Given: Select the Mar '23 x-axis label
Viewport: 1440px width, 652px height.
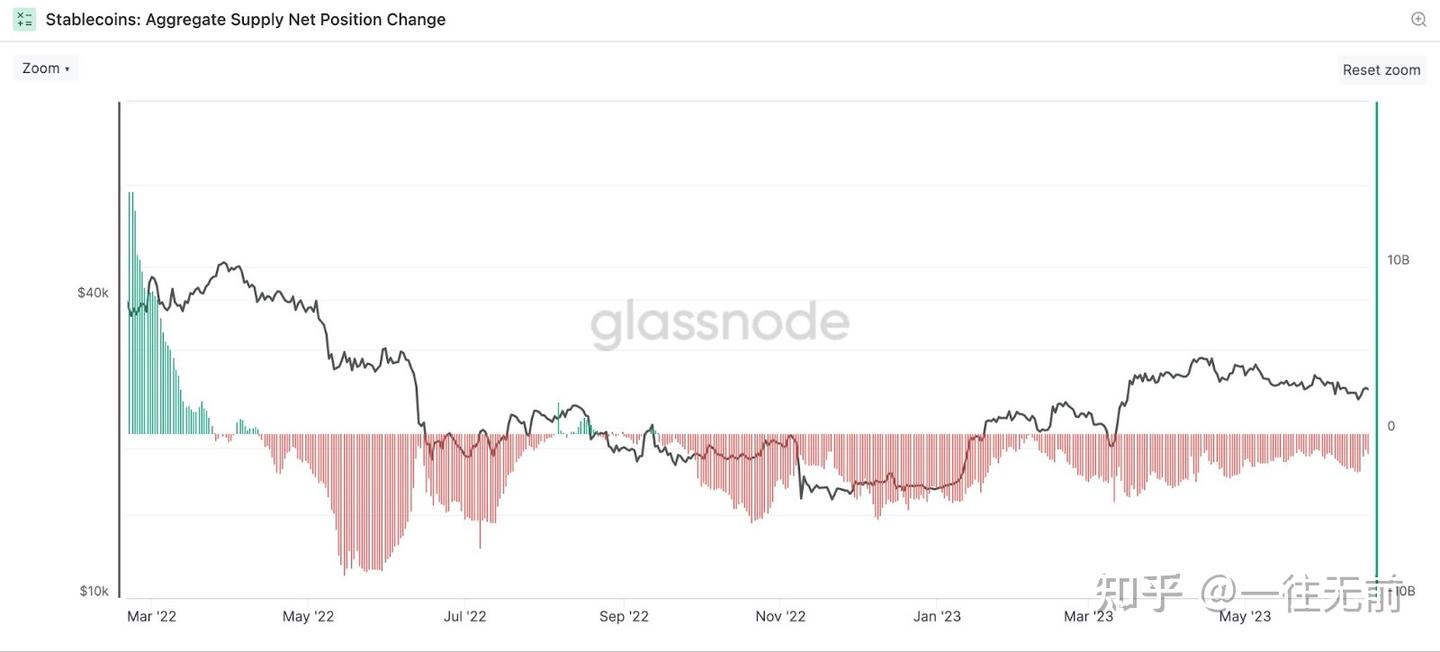Looking at the screenshot, I should [1089, 616].
